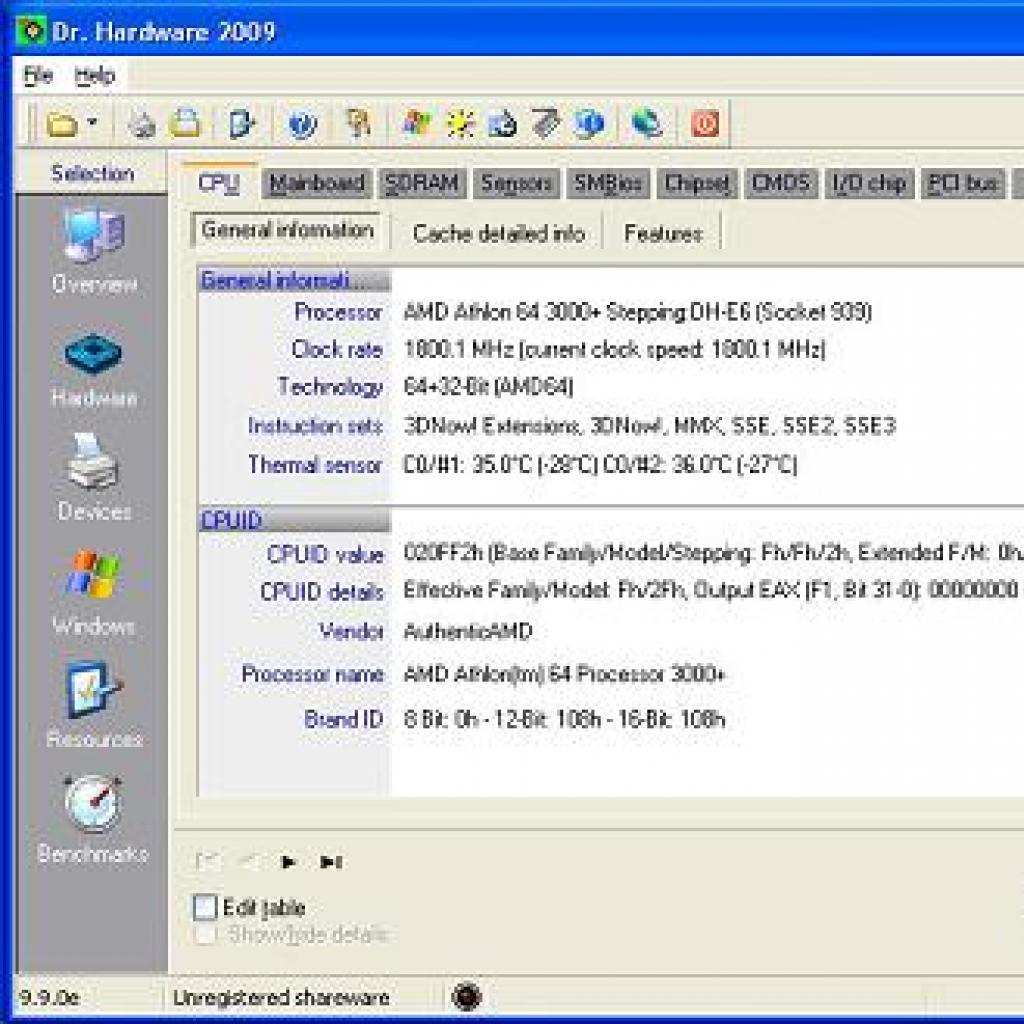Select Hardware in the Selection sidebar
Image resolution: width=1024 pixels, height=1024 pixels.
(94, 370)
